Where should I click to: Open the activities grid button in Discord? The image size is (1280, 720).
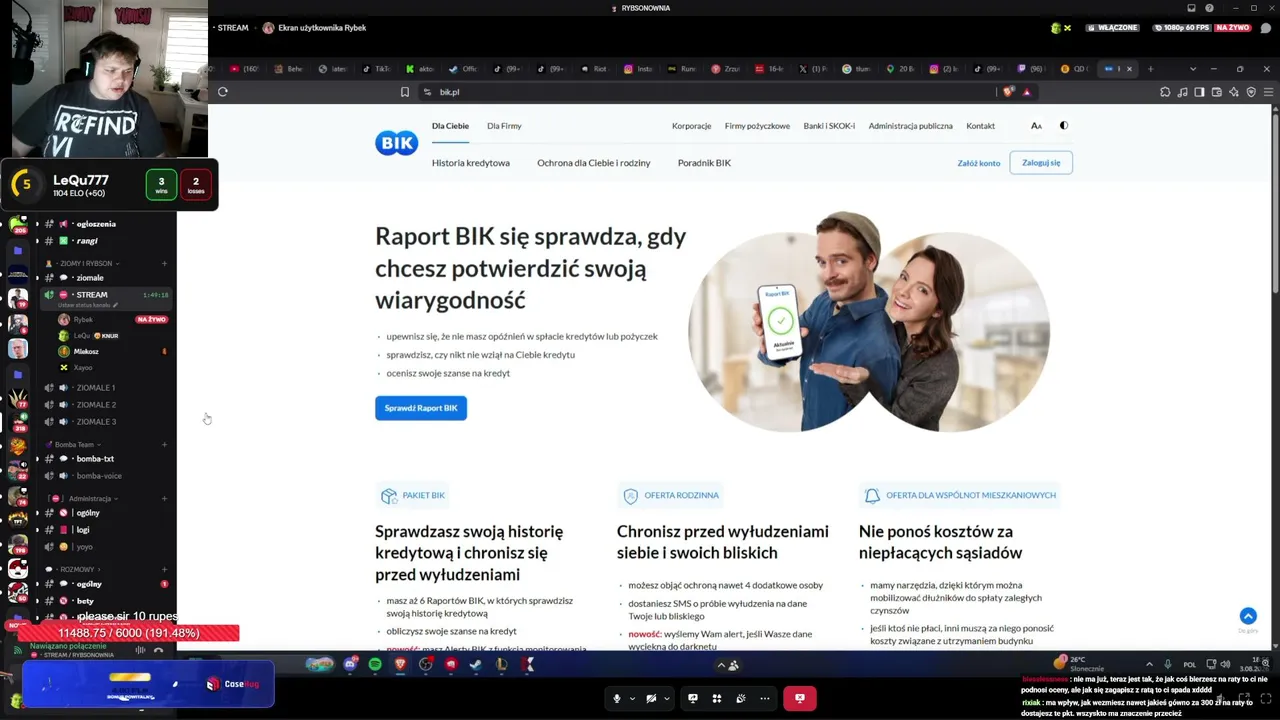[717, 698]
